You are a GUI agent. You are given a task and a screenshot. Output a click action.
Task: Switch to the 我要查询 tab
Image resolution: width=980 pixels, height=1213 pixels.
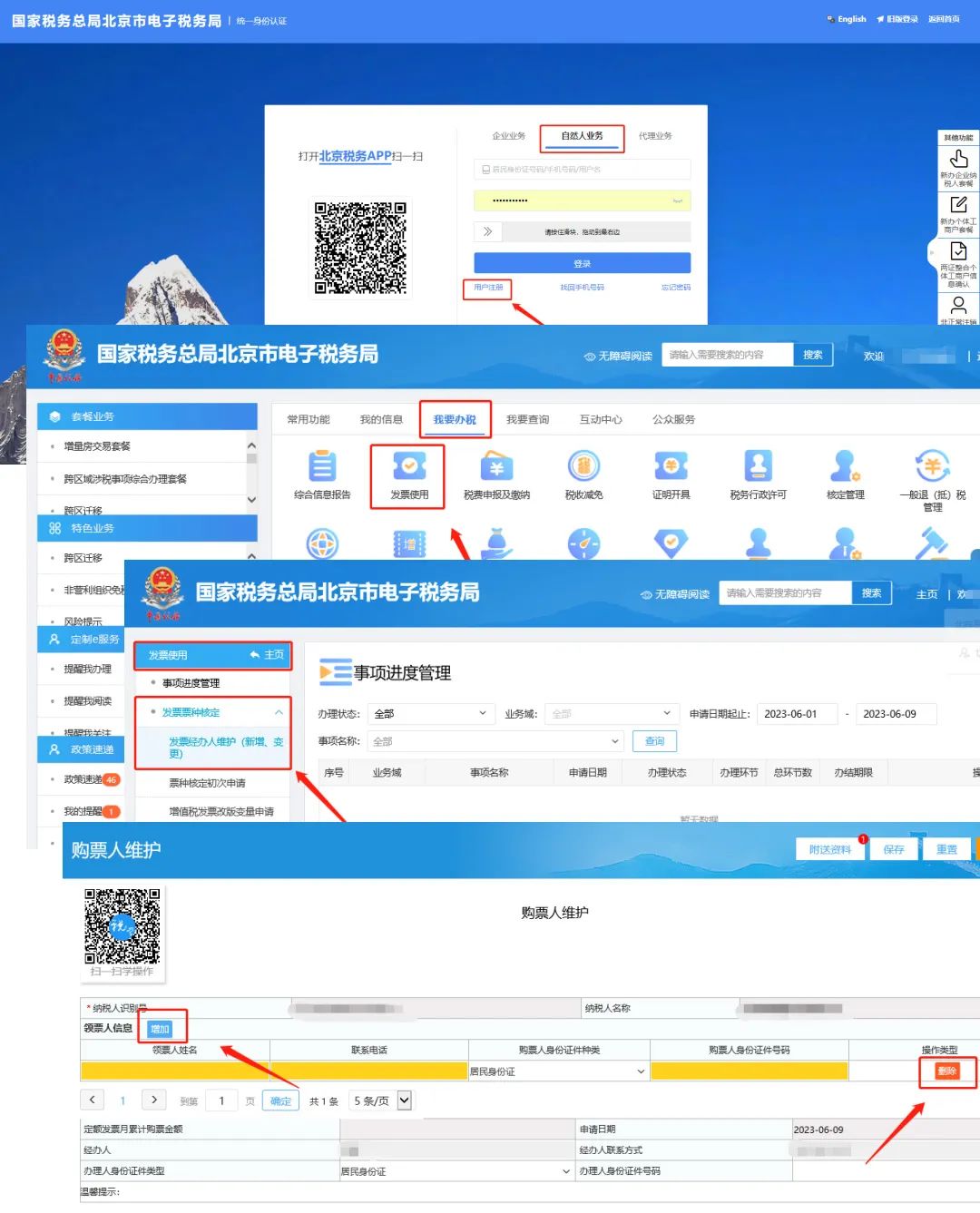point(527,419)
